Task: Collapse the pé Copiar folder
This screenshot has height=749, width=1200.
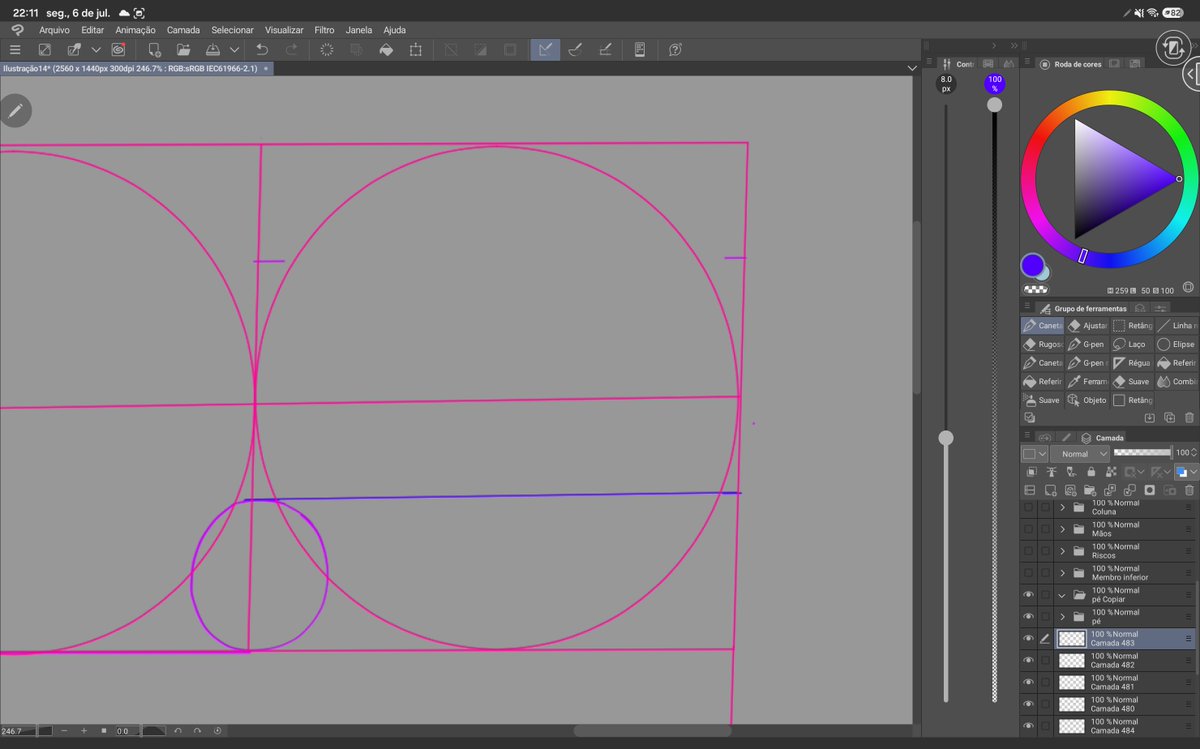Action: pos(1062,595)
